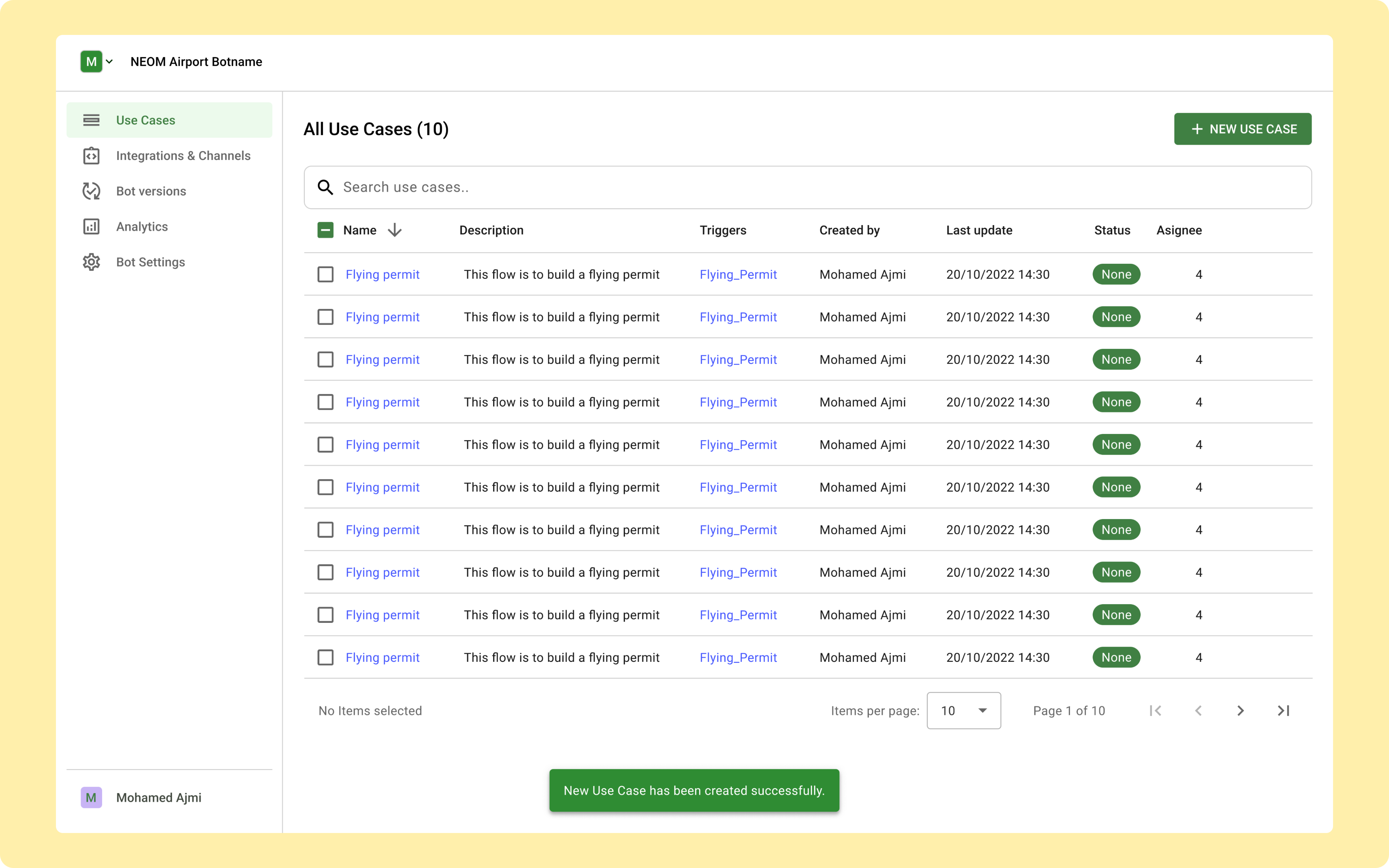This screenshot has height=868, width=1389.
Task: Click the Bot Settings gear icon
Action: 92,262
